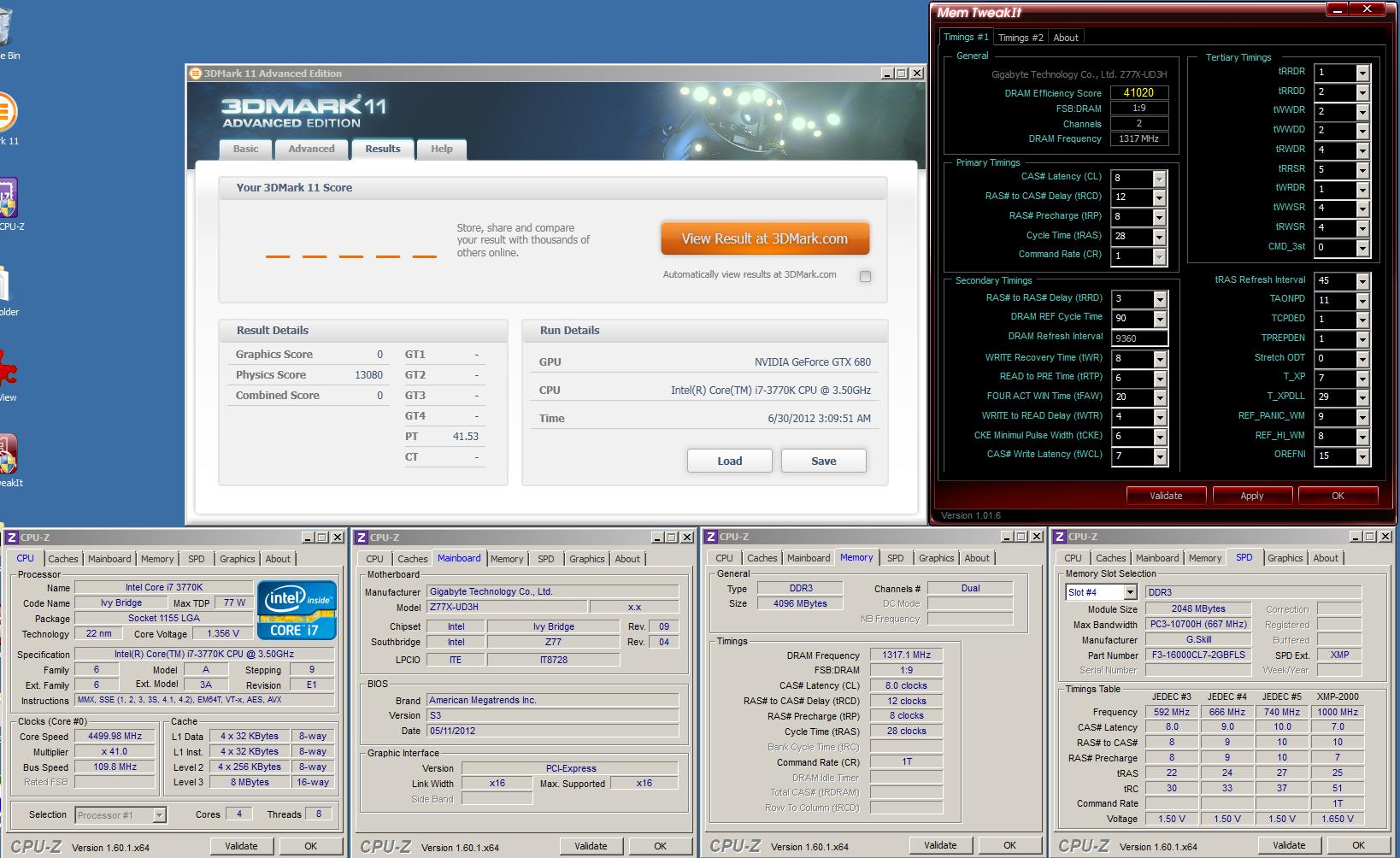Screen dimensions: 1400x858
Task: Click OK in the SPD CPU-Z window
Action: pyautogui.click(x=1358, y=845)
